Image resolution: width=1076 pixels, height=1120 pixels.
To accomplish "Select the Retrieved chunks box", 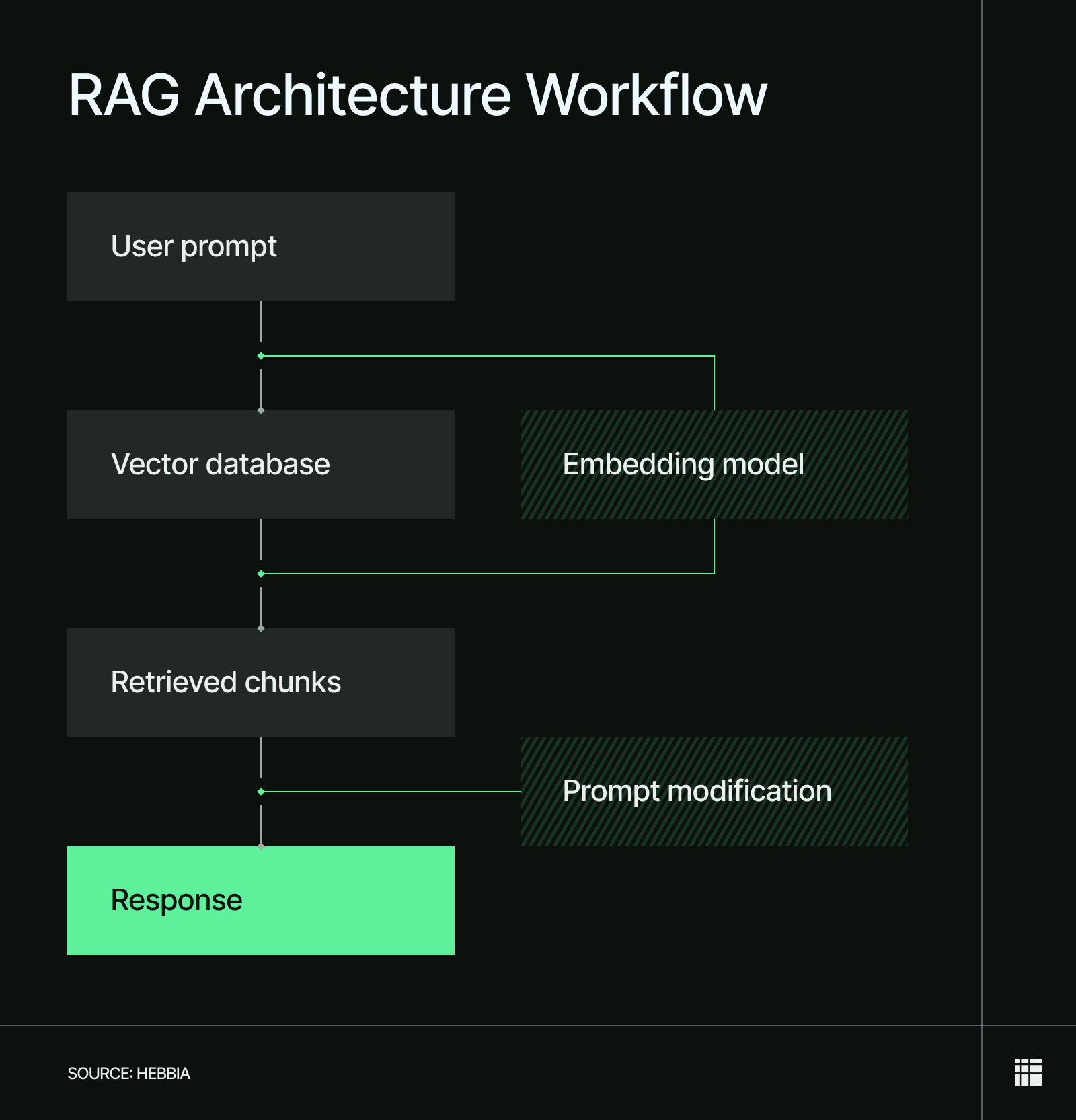I will pos(261,683).
